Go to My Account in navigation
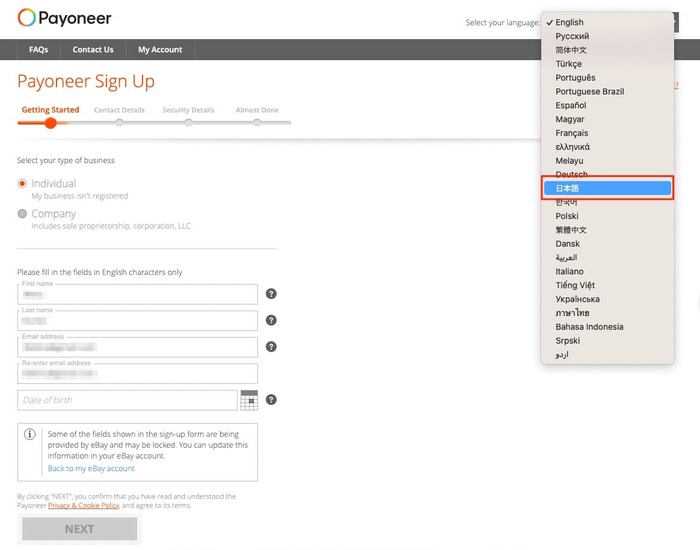Image resolution: width=700 pixels, height=550 pixels. pos(160,50)
